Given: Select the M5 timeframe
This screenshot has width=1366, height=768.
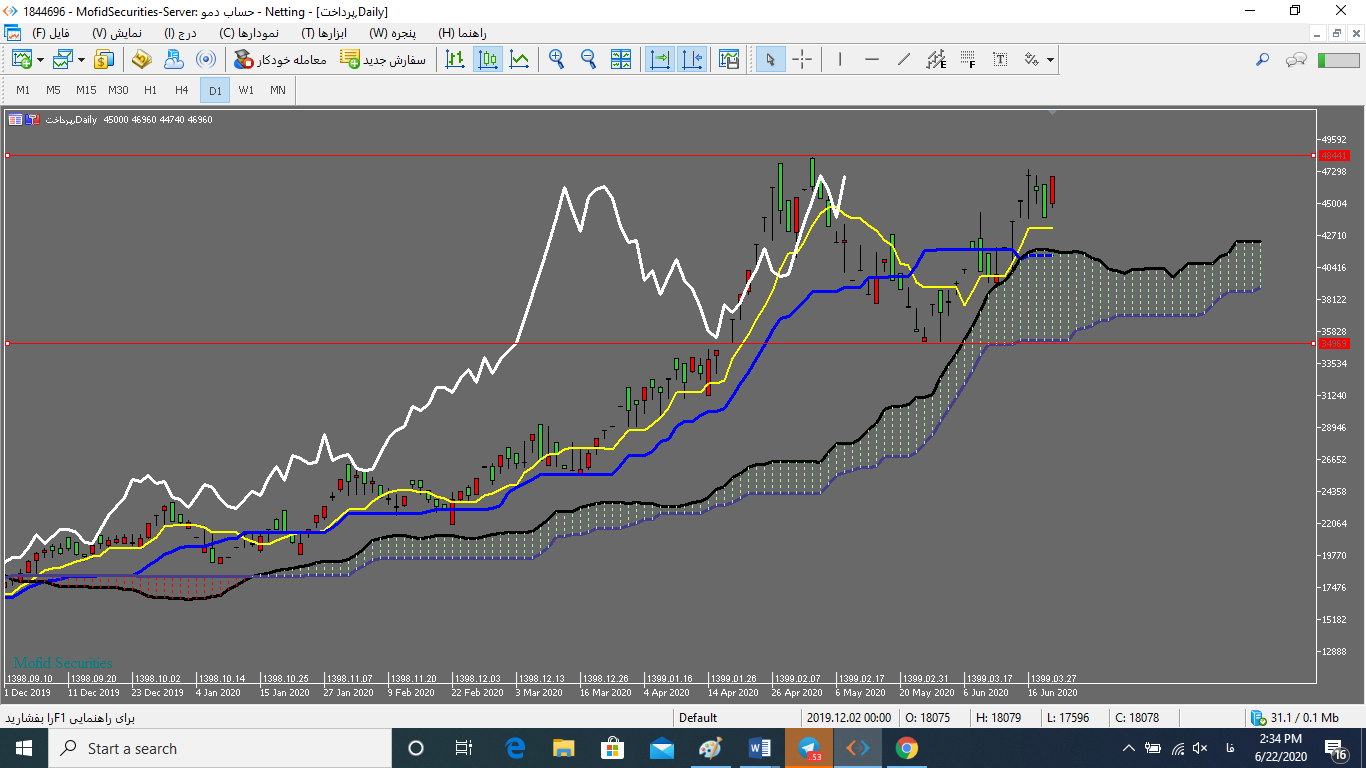Looking at the screenshot, I should (53, 90).
